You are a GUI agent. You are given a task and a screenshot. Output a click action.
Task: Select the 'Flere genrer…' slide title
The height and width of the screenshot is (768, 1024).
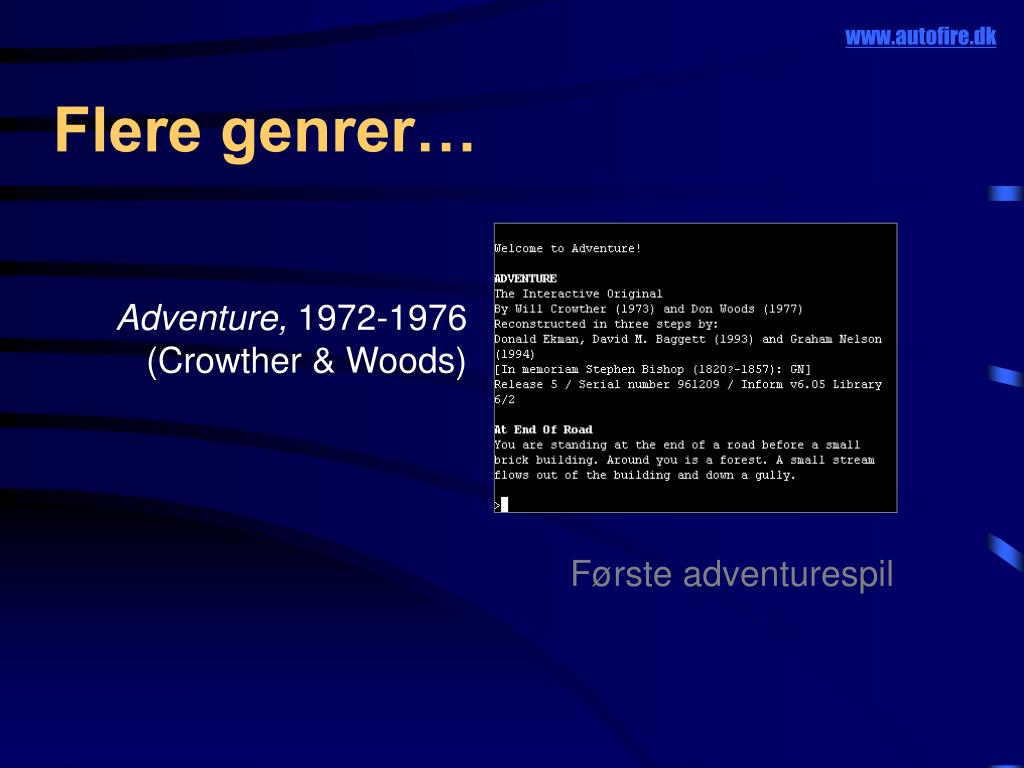point(264,132)
